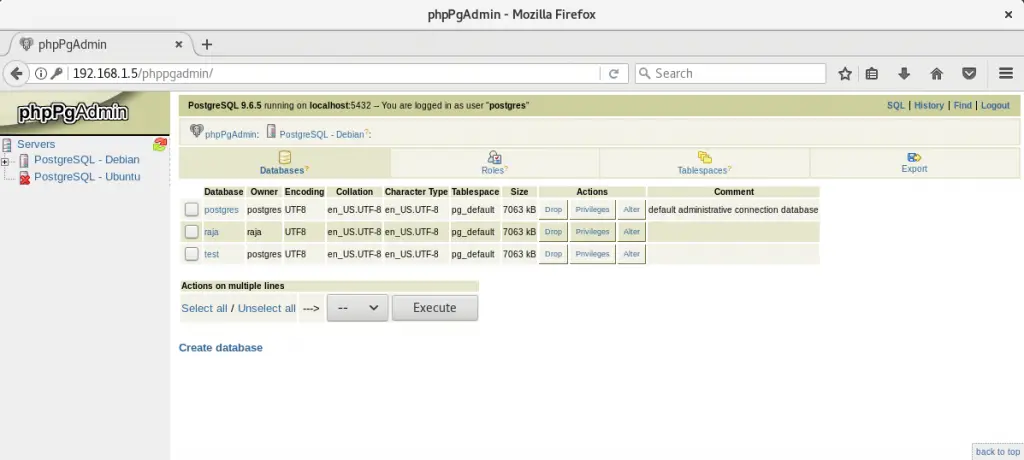The width and height of the screenshot is (1024, 460).
Task: Click Unselect all link
Action: click(x=266, y=308)
